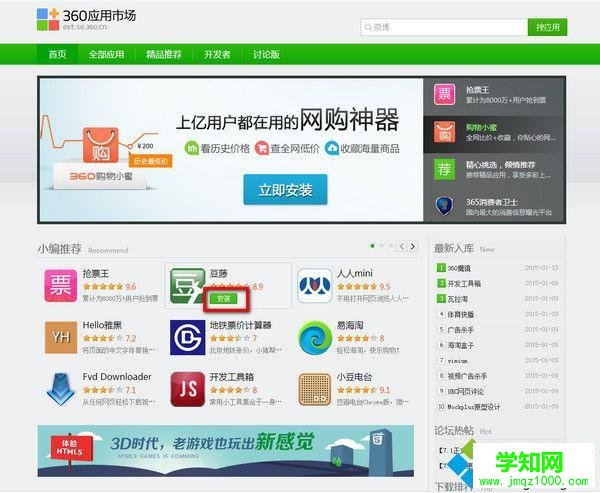The image size is (600, 493).
Task: Click the 人人mini star rating 9.5
Action: click(x=364, y=286)
